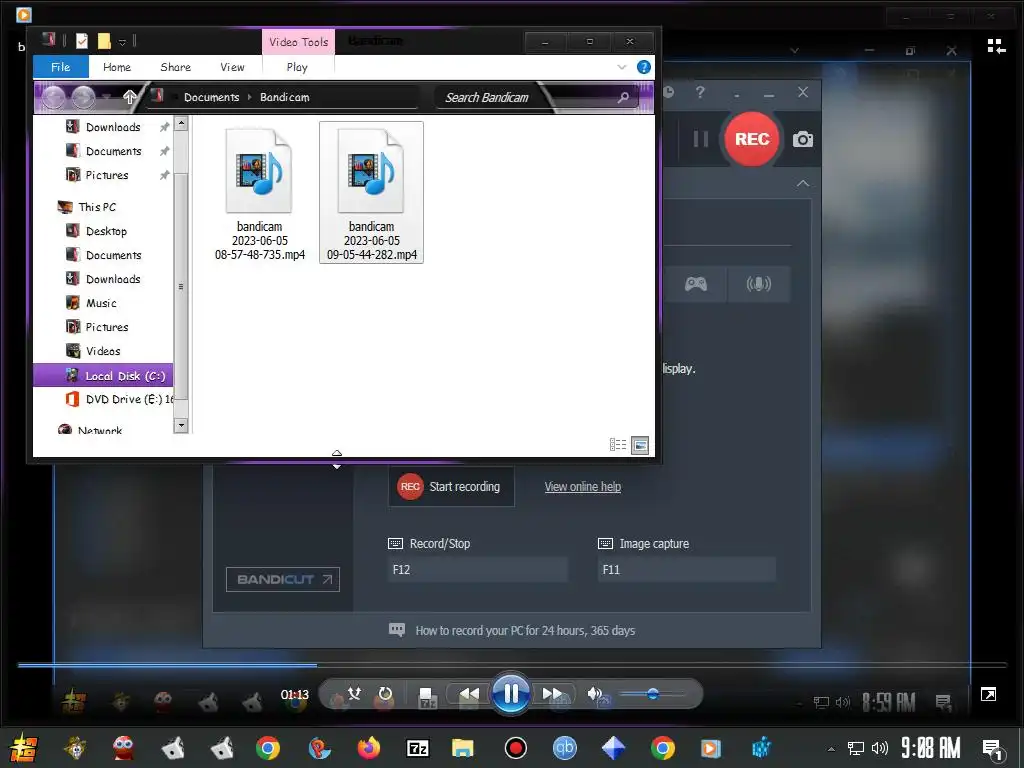1024x768 pixels.
Task: Pause the Media Player video playback
Action: click(x=511, y=693)
